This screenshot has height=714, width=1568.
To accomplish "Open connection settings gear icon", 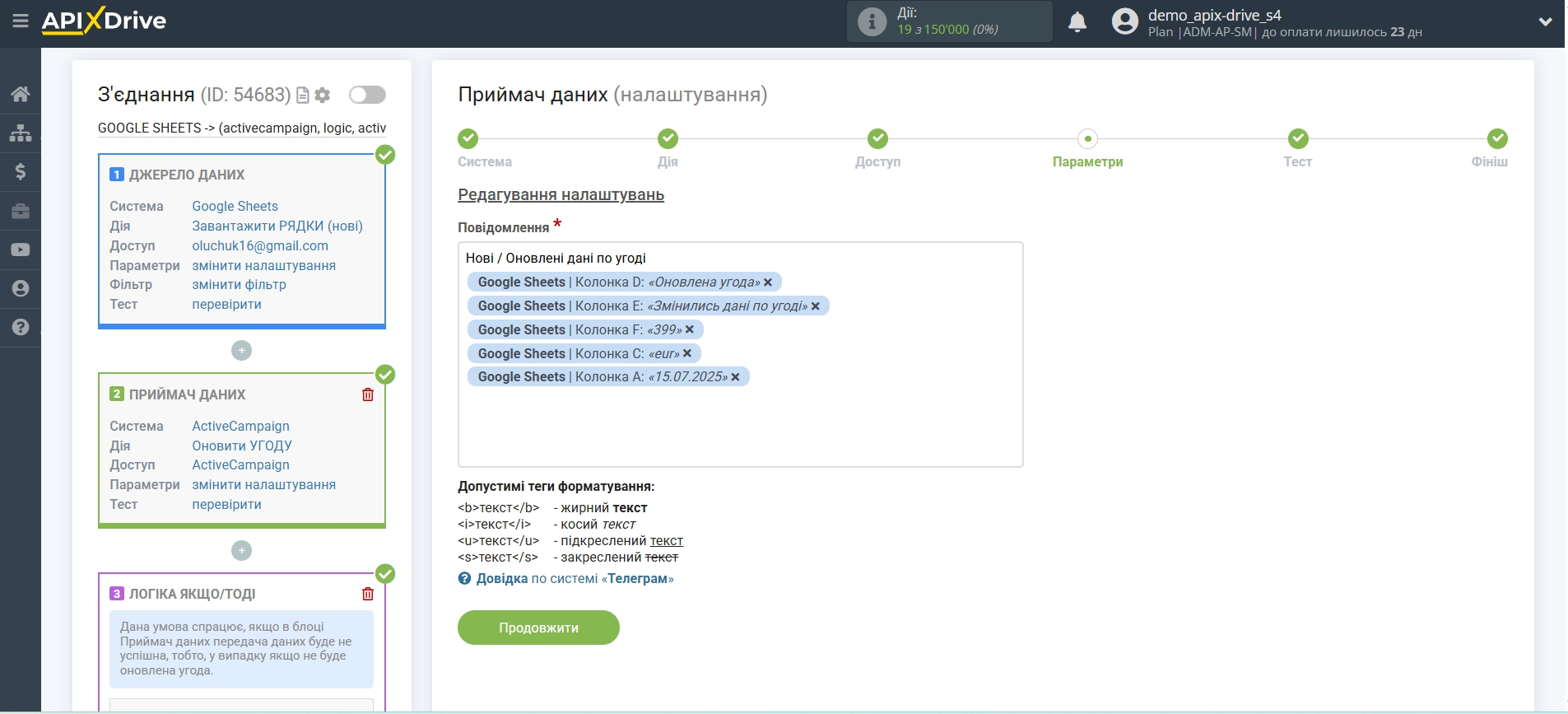I will pos(323,96).
